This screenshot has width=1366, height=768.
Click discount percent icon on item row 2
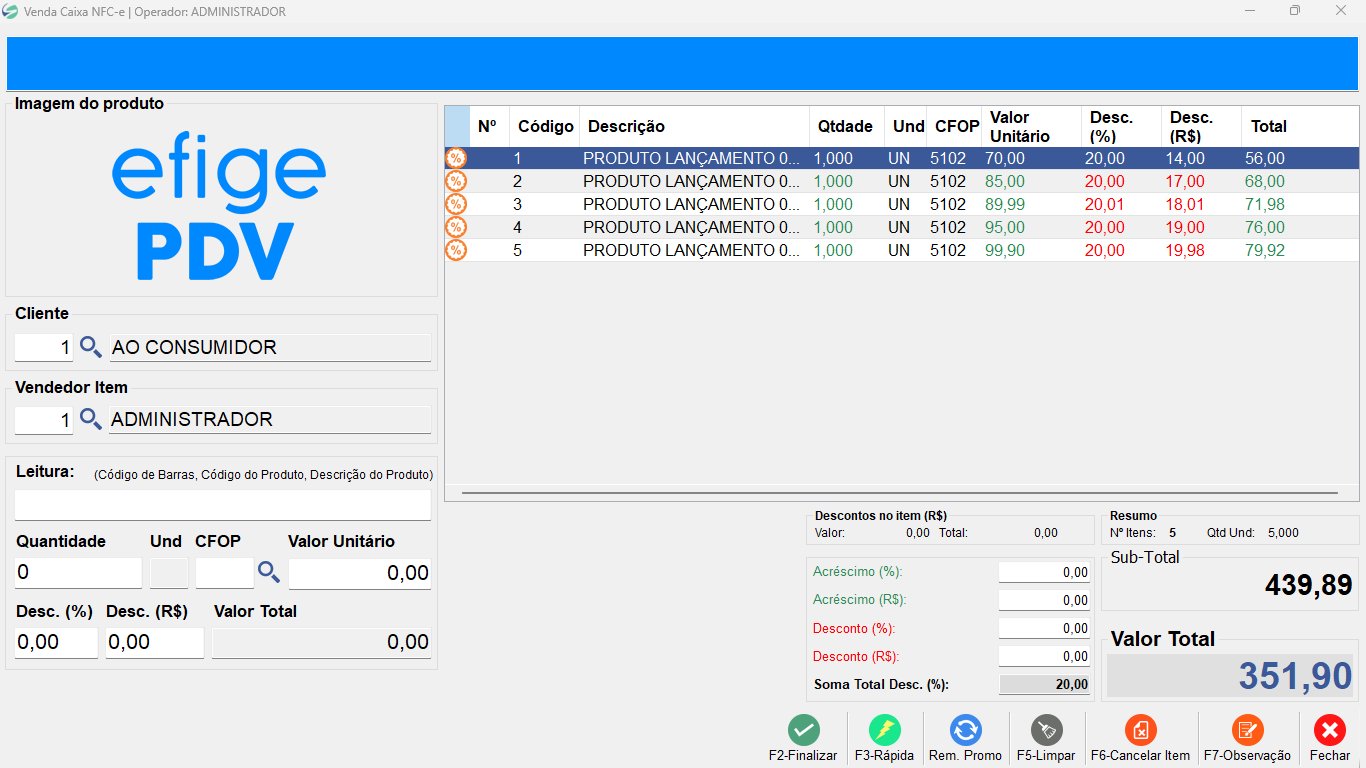455,181
